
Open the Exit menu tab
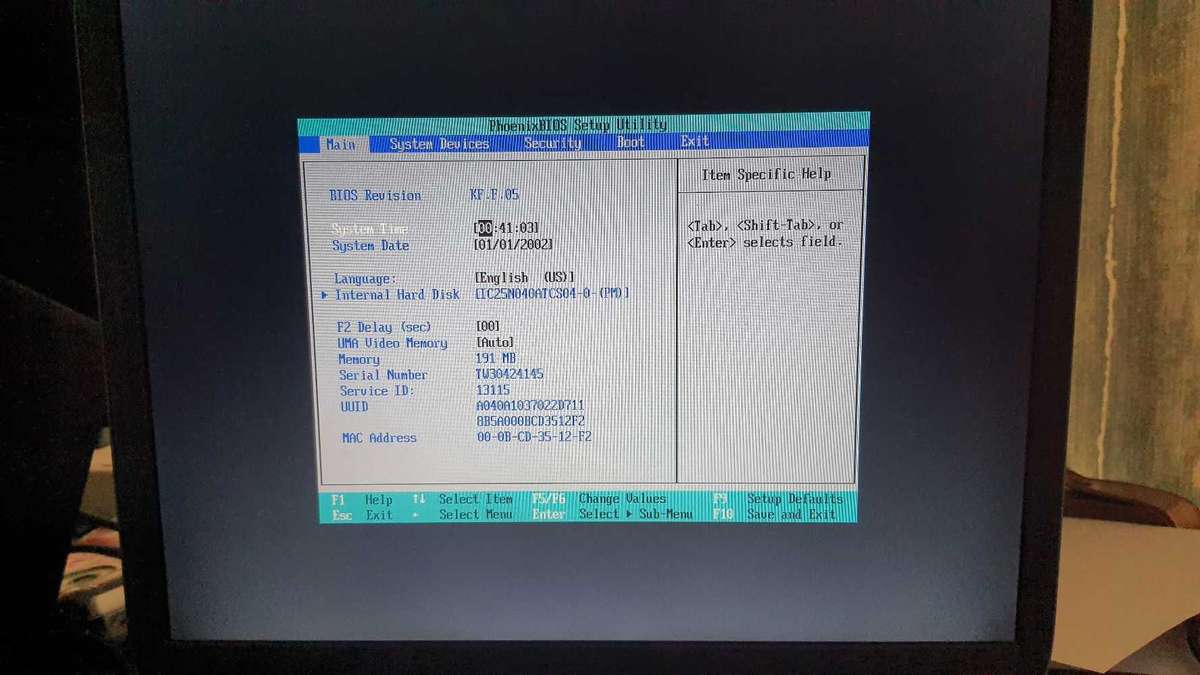tap(693, 144)
